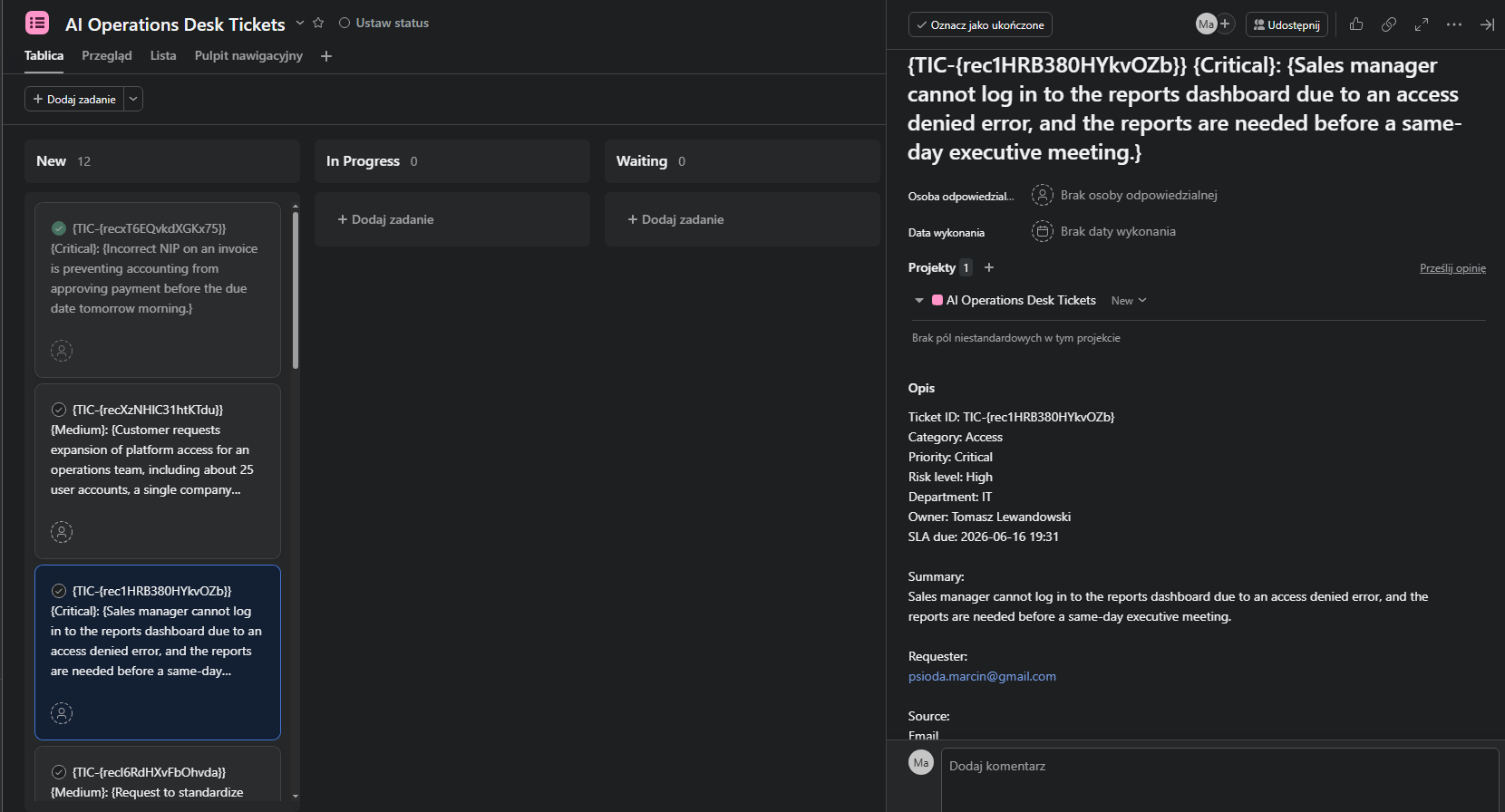Screen dimensions: 1505x812
Task: Open the New section dropdown in details
Action: tap(1129, 301)
